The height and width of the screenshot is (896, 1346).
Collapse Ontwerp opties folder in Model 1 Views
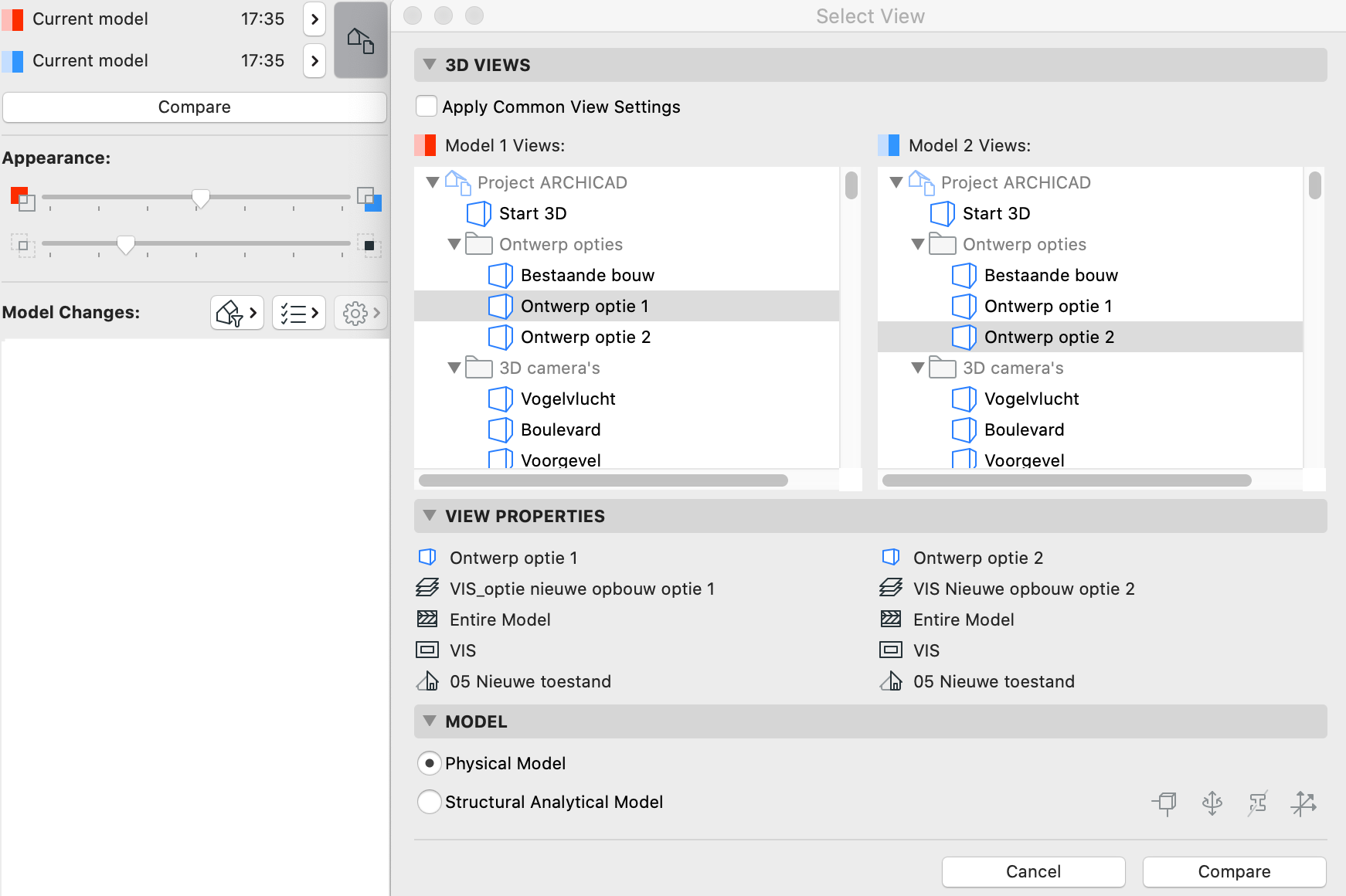click(454, 244)
